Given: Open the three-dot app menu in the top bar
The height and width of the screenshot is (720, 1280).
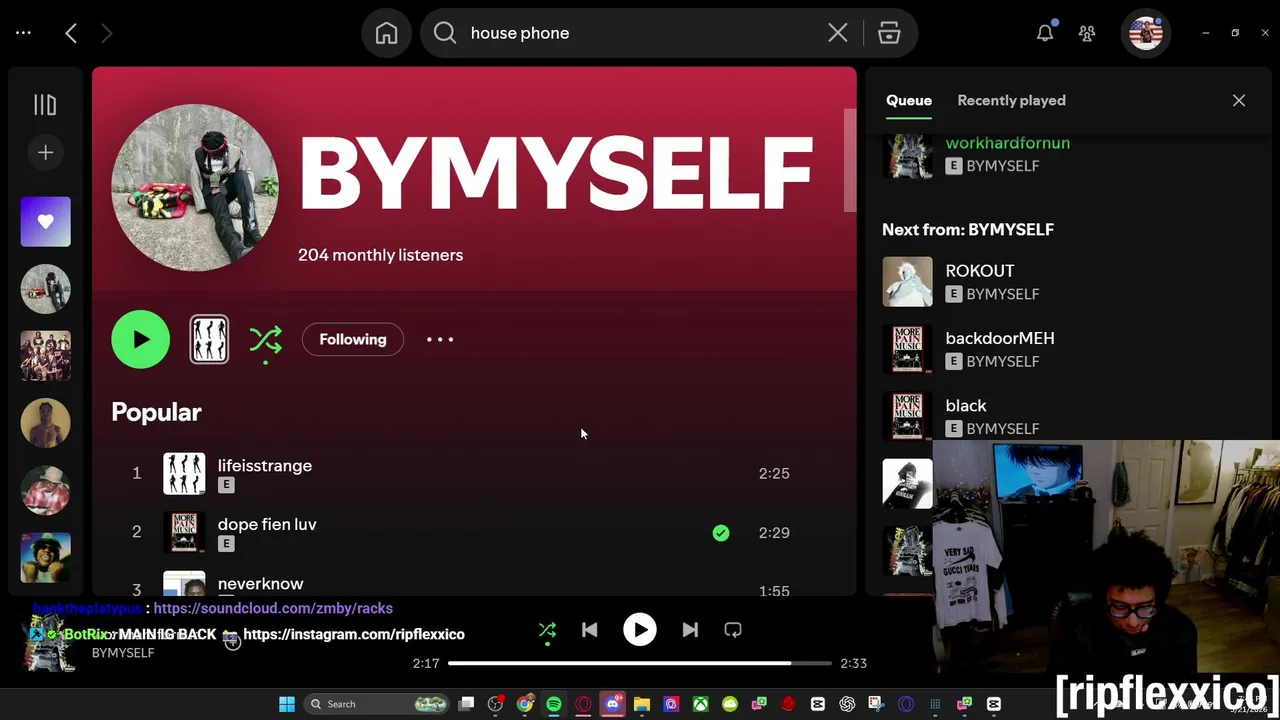Looking at the screenshot, I should point(23,33).
